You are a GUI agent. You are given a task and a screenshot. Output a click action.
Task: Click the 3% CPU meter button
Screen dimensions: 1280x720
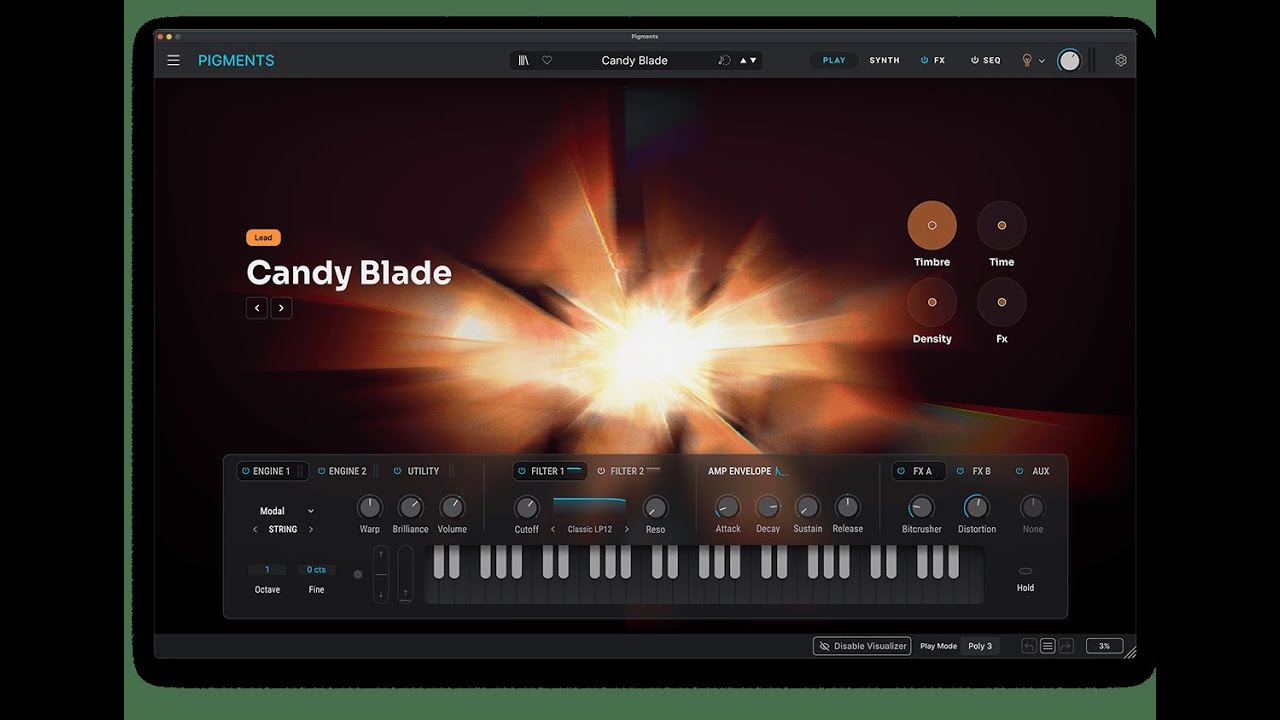[1104, 646]
